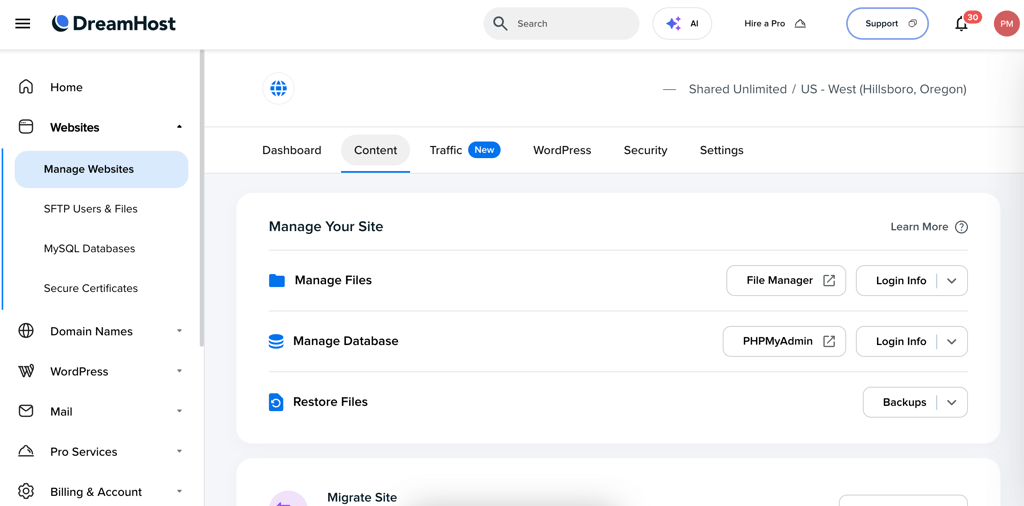1024x506 pixels.
Task: Click the PHPMyAdmin button
Action: 784,341
